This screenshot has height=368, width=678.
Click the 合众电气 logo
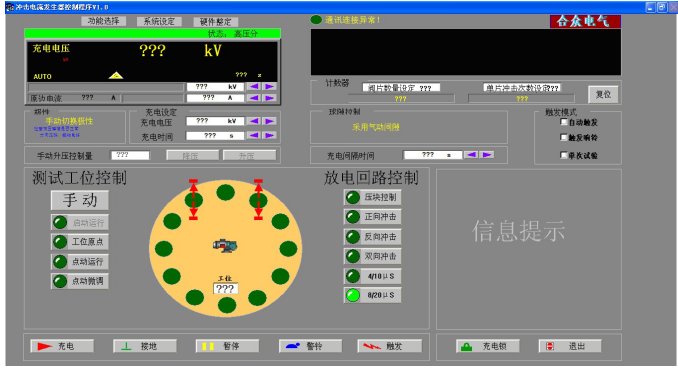585,21
